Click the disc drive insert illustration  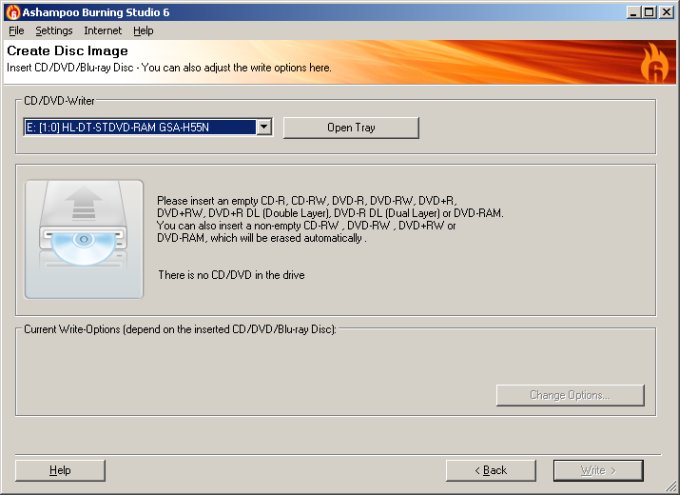84,239
